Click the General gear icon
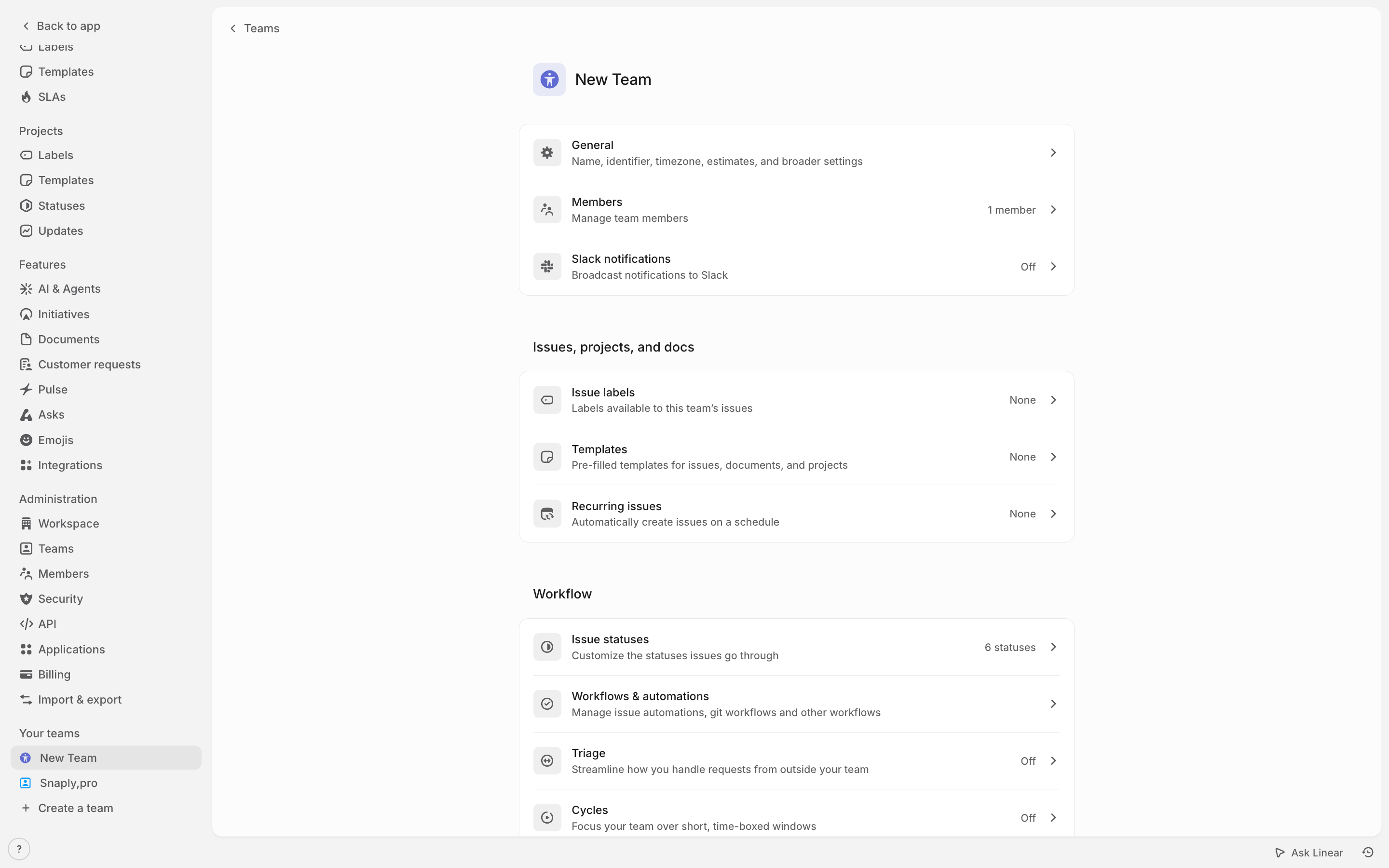 pos(547,153)
